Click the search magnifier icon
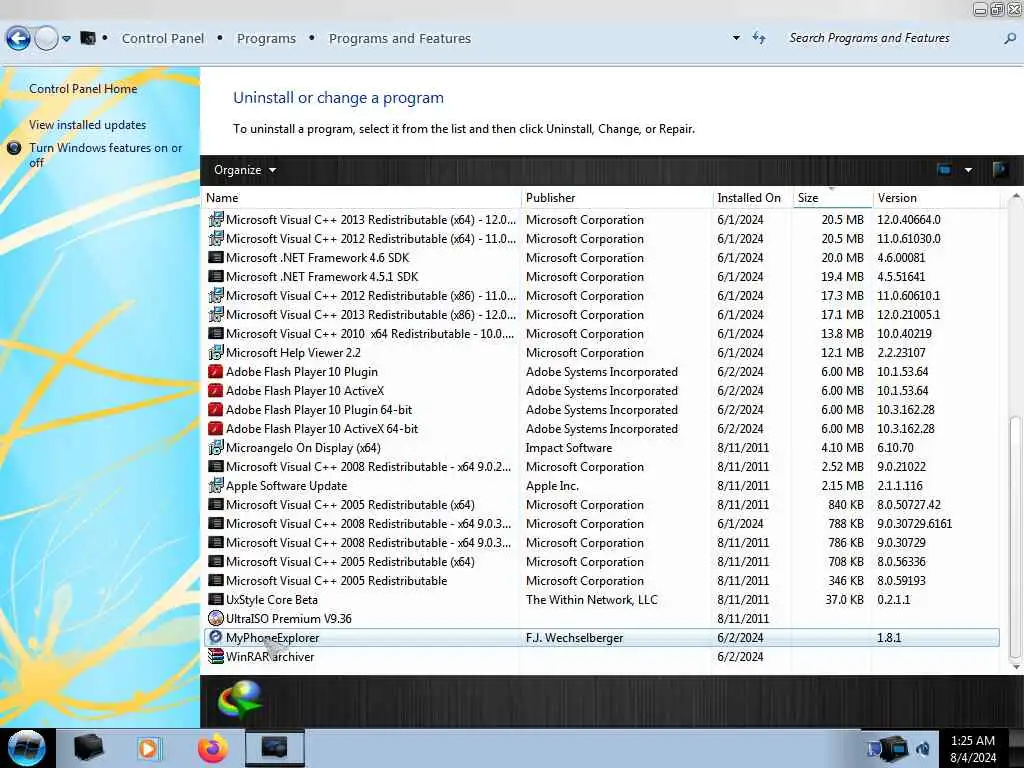The width and height of the screenshot is (1024, 768). (1010, 39)
